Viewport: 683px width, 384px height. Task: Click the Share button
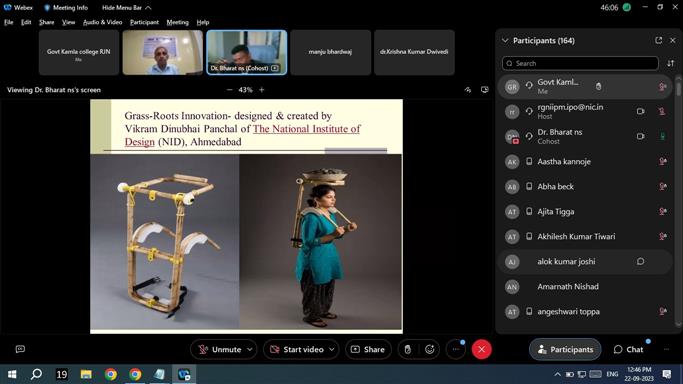coord(368,349)
